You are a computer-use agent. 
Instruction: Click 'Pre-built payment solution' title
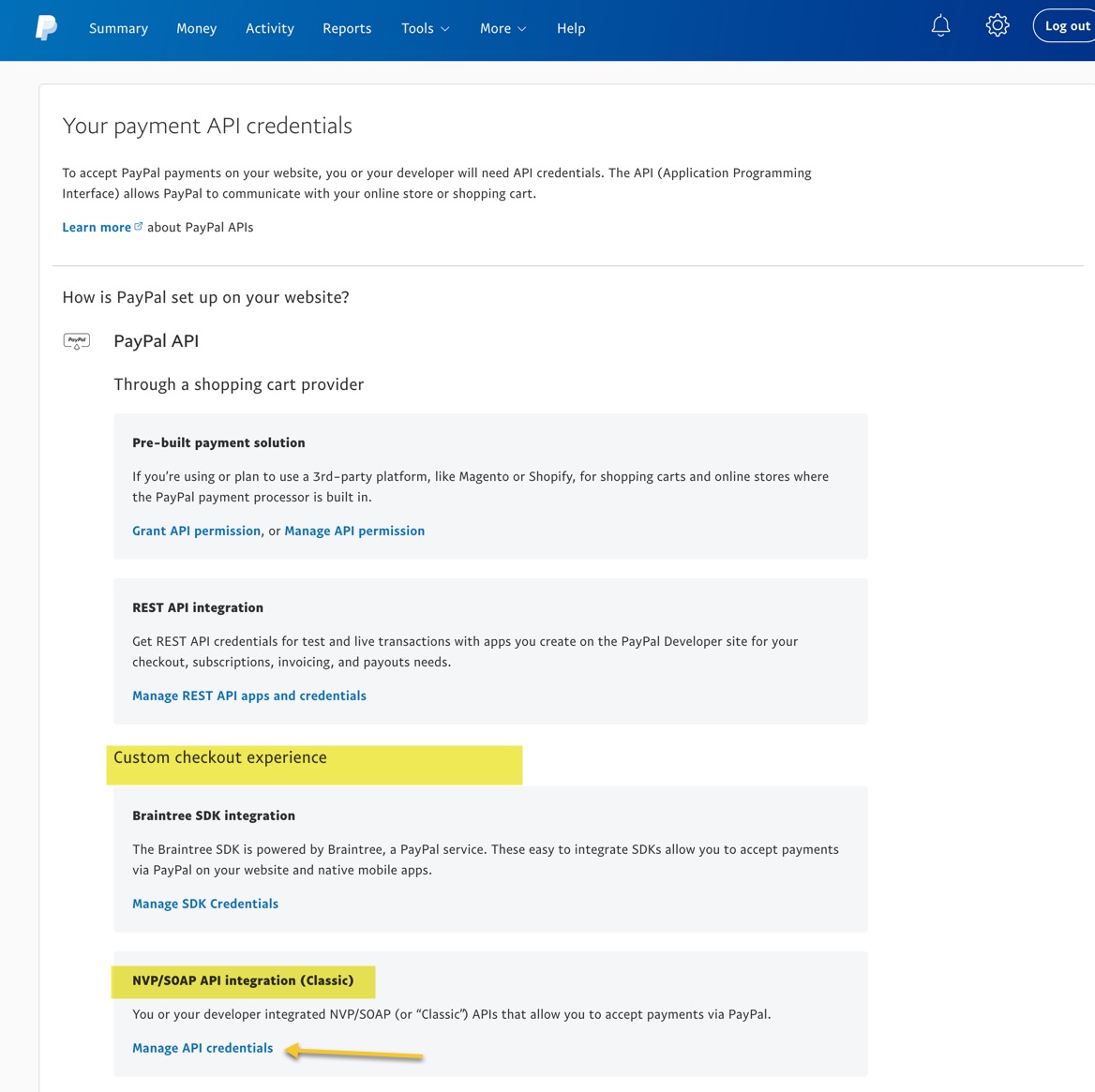tap(218, 442)
